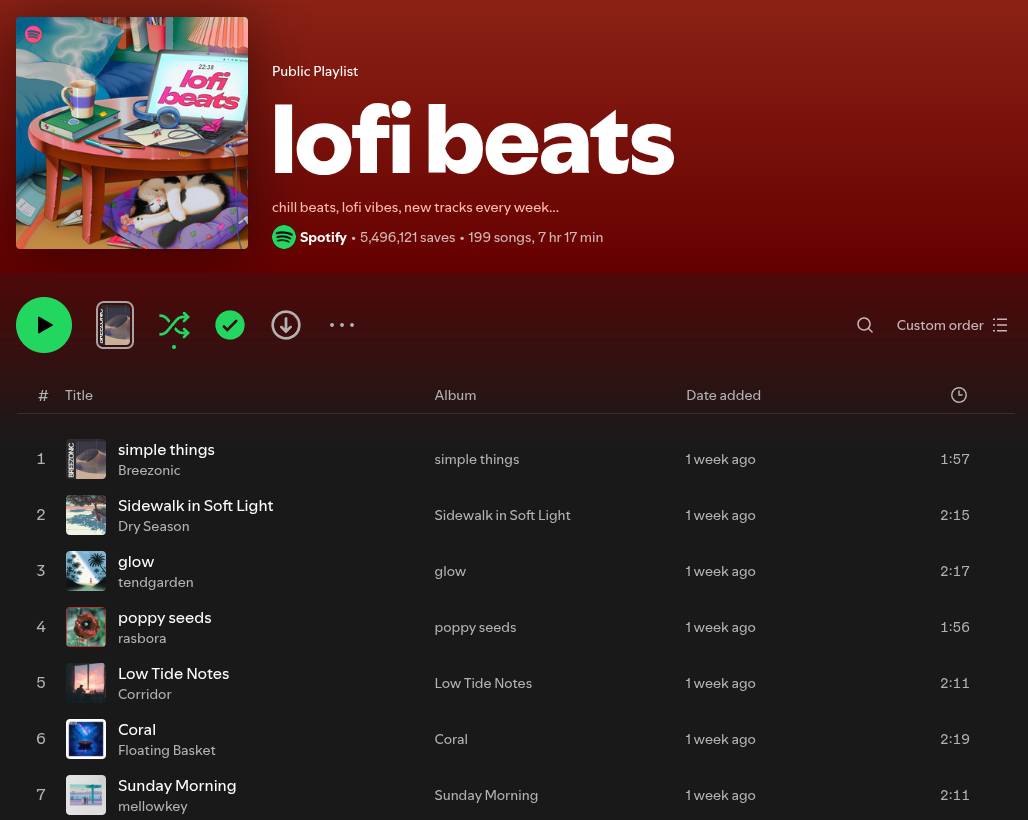Open the Spotify owner profile link
This screenshot has height=820, width=1028.
tap(323, 237)
